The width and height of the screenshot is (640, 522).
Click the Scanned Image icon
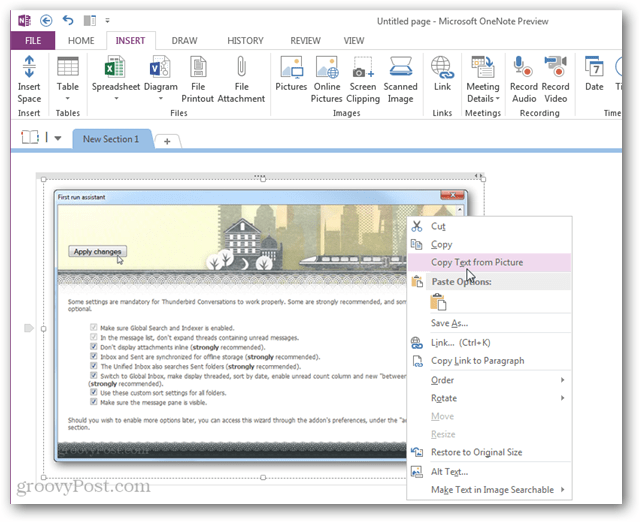[x=400, y=67]
